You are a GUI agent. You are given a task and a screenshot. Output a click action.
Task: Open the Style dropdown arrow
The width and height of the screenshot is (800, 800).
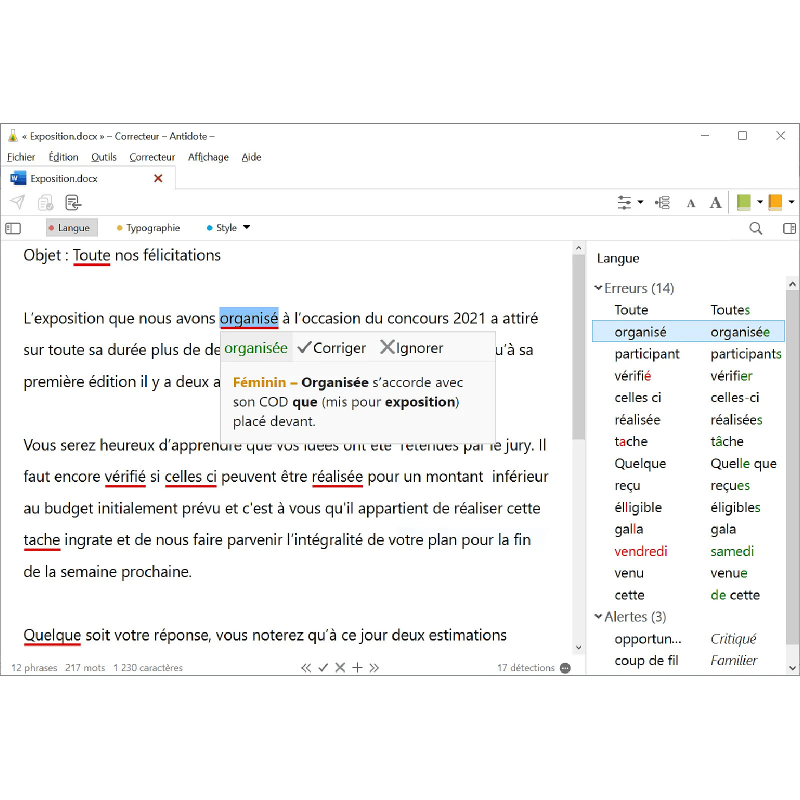point(246,227)
